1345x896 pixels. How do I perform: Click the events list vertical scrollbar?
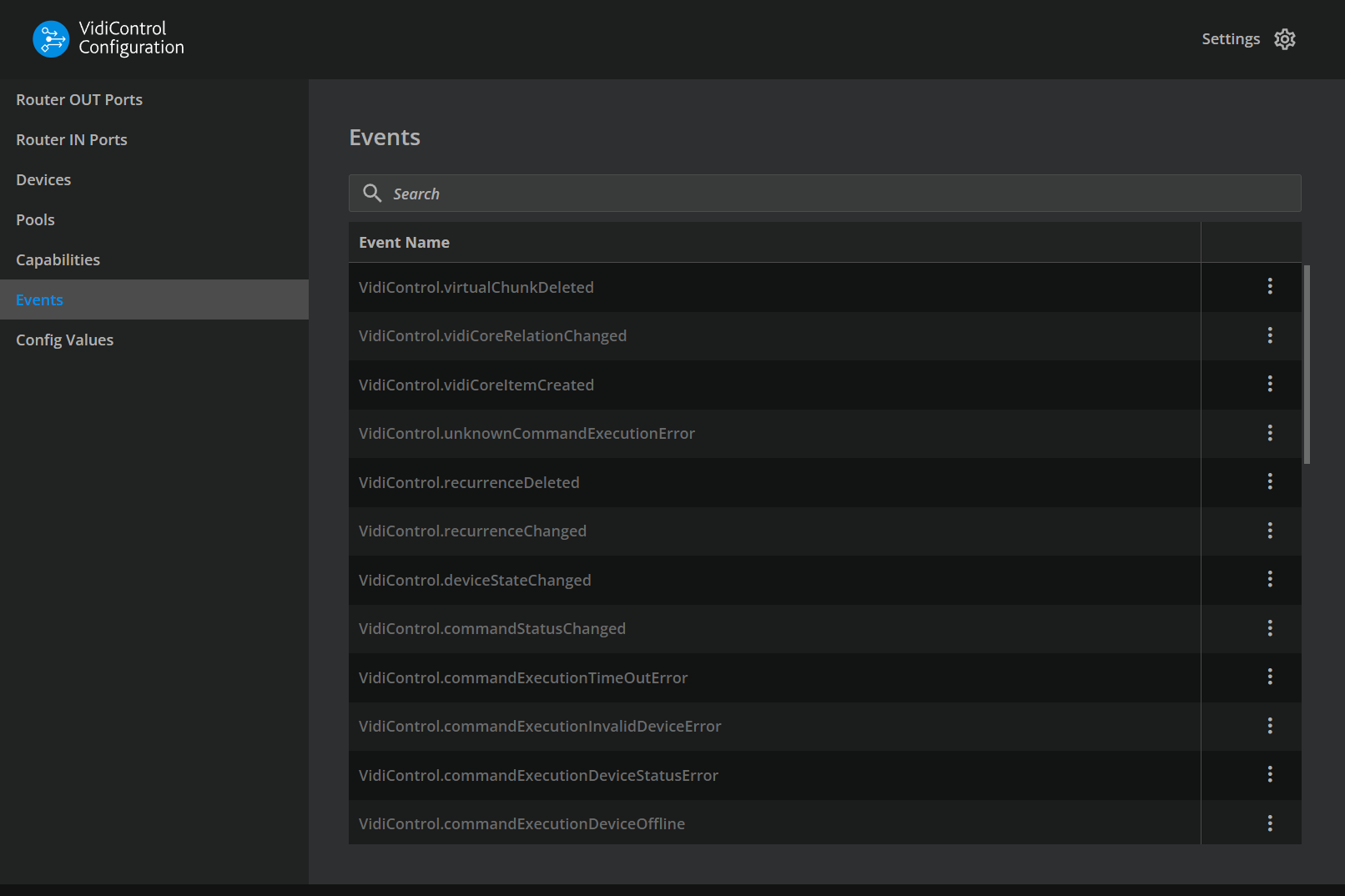[1307, 365]
